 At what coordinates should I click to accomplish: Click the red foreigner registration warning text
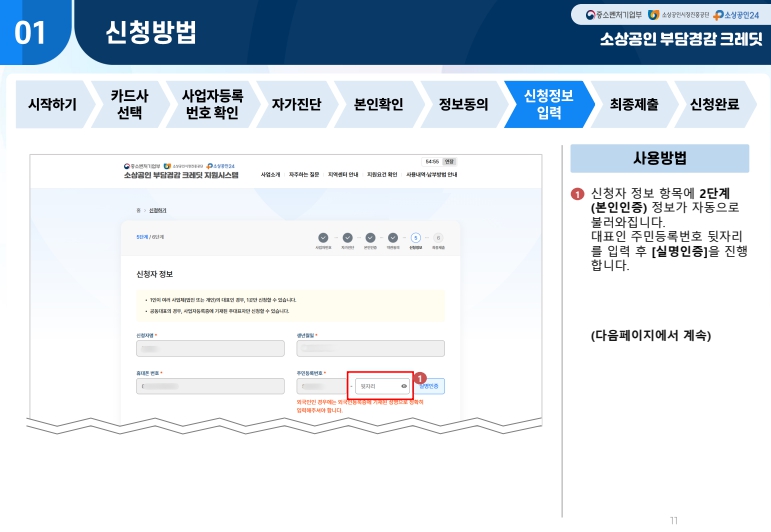[x=360, y=406]
